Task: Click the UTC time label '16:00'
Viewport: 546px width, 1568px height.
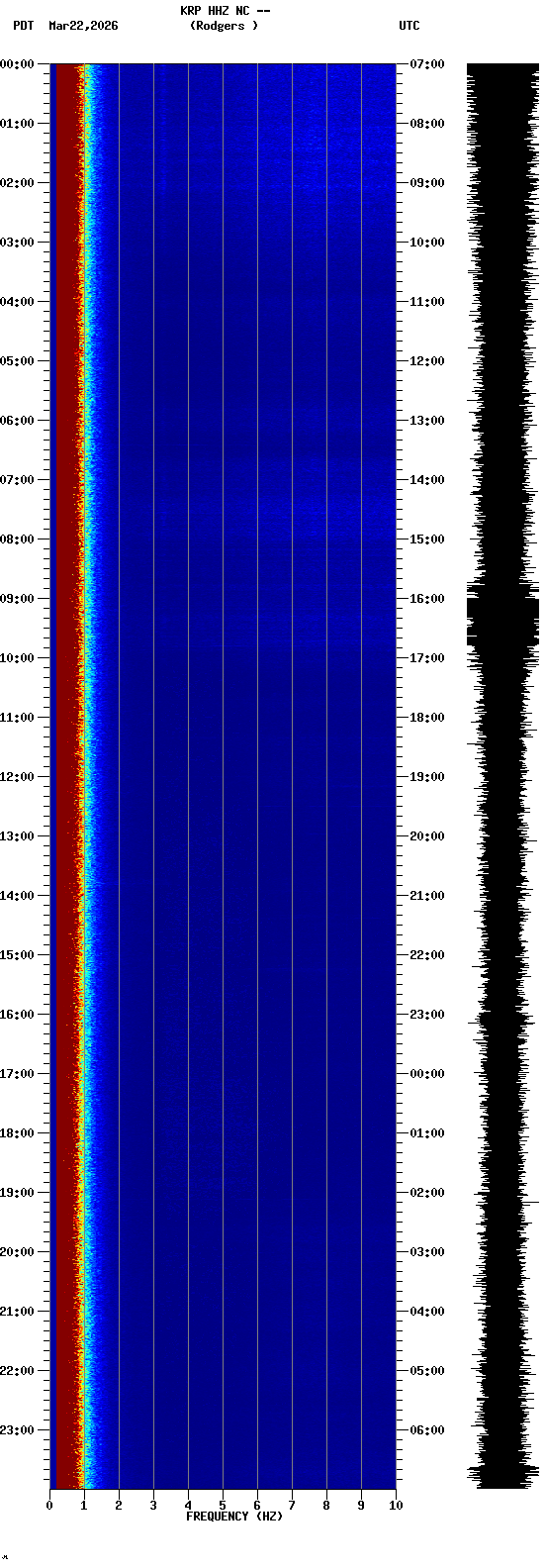Action: [x=427, y=599]
